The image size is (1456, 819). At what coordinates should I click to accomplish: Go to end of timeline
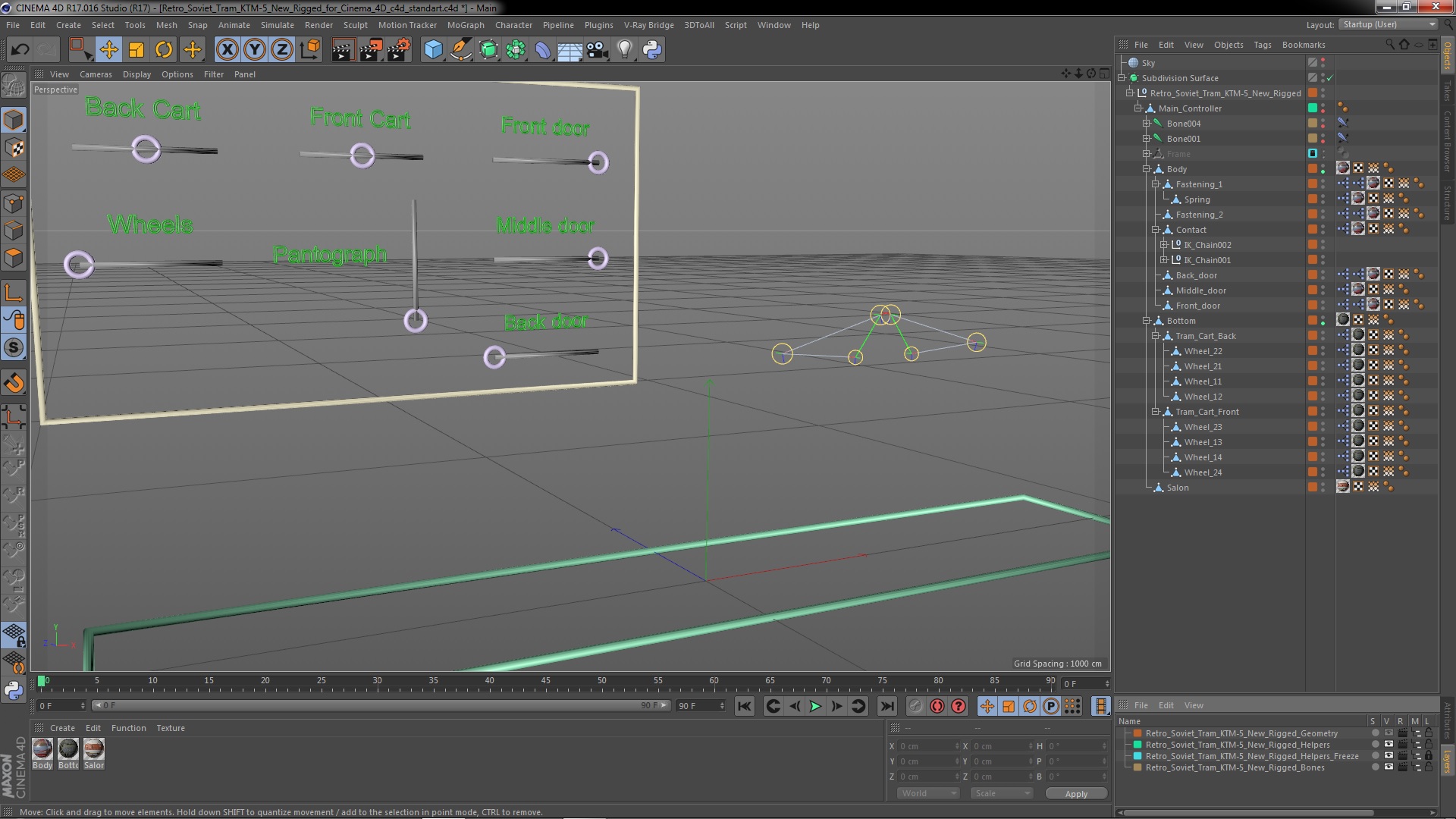click(x=886, y=706)
